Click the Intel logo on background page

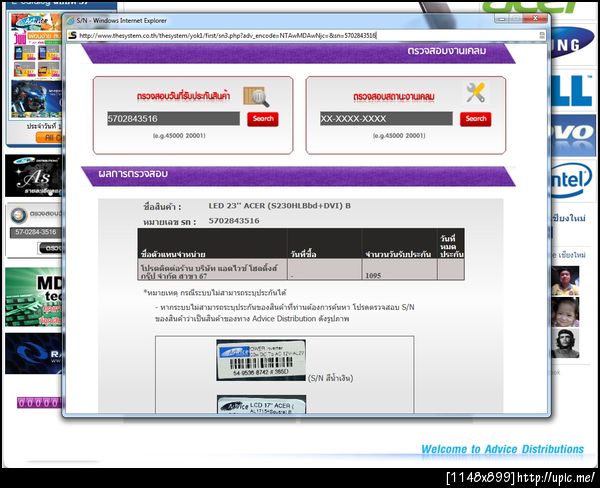(x=571, y=180)
